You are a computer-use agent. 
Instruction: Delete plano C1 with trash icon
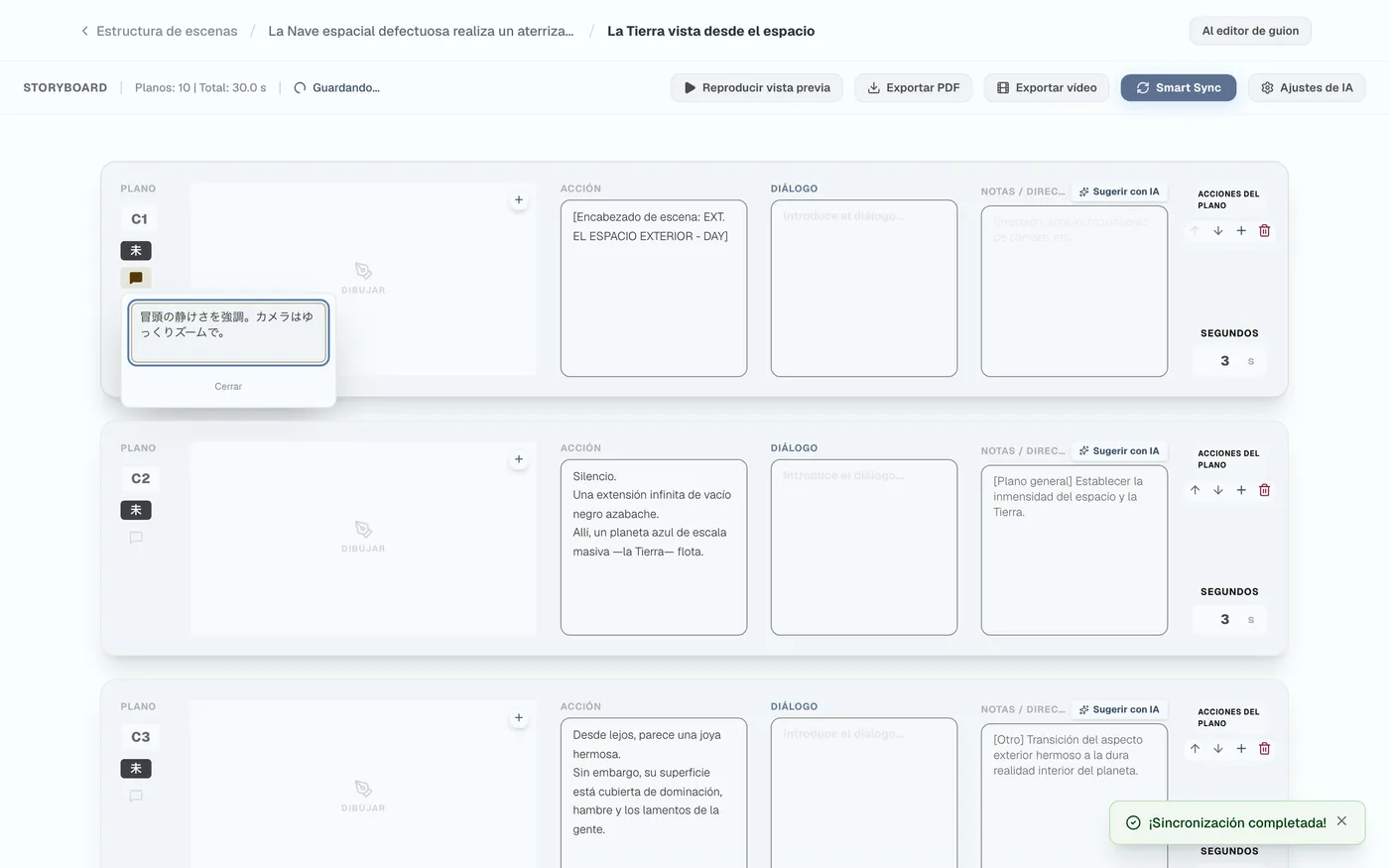tap(1264, 230)
